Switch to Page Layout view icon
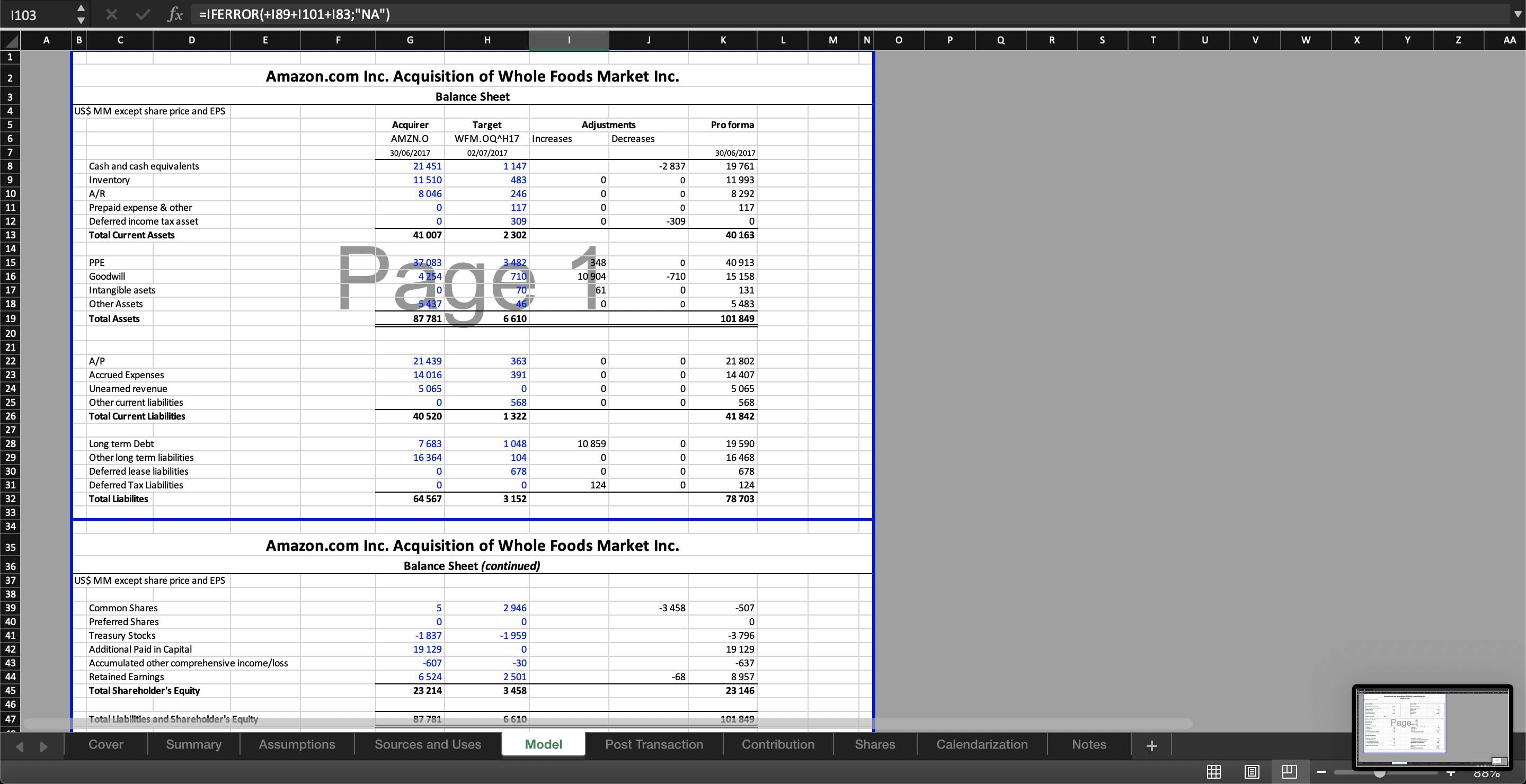 pyautogui.click(x=1252, y=772)
